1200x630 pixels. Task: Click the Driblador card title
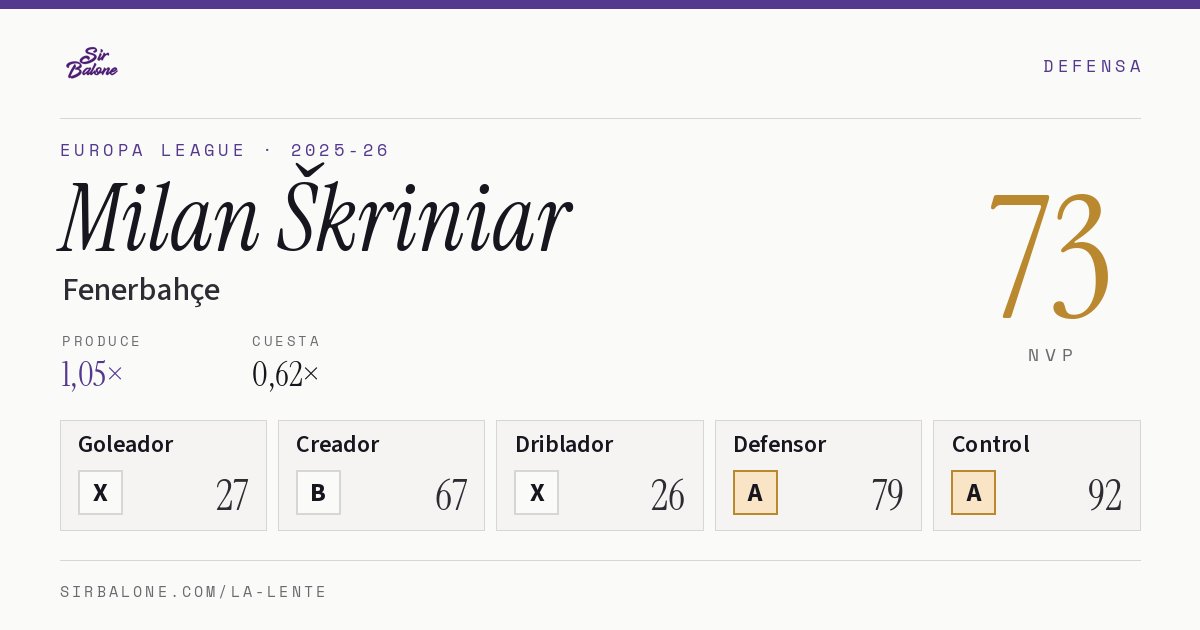point(564,444)
